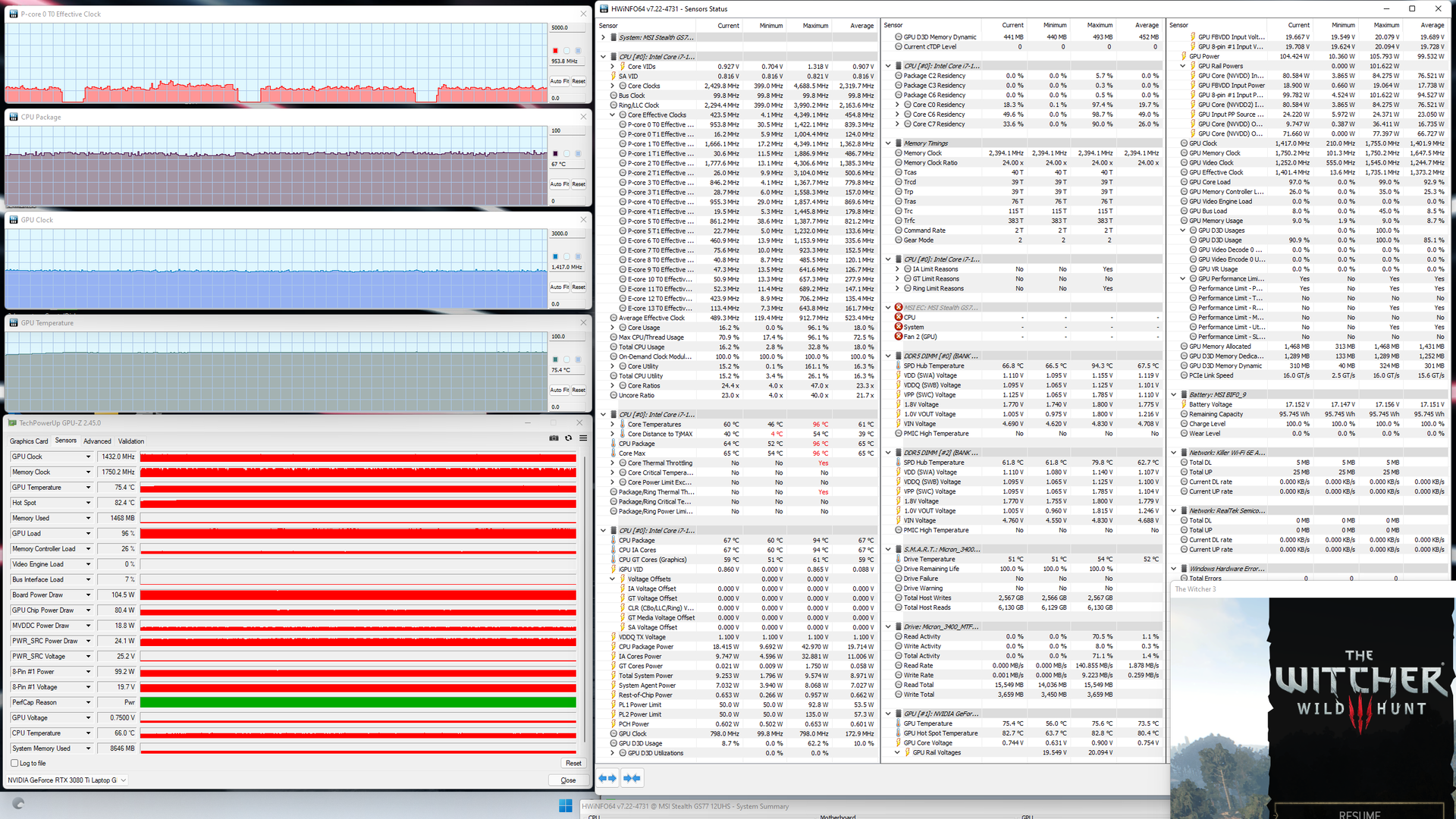This screenshot has height=819, width=1456.
Task: Click Auto Fit in P-core 0 graph window
Action: [x=559, y=81]
